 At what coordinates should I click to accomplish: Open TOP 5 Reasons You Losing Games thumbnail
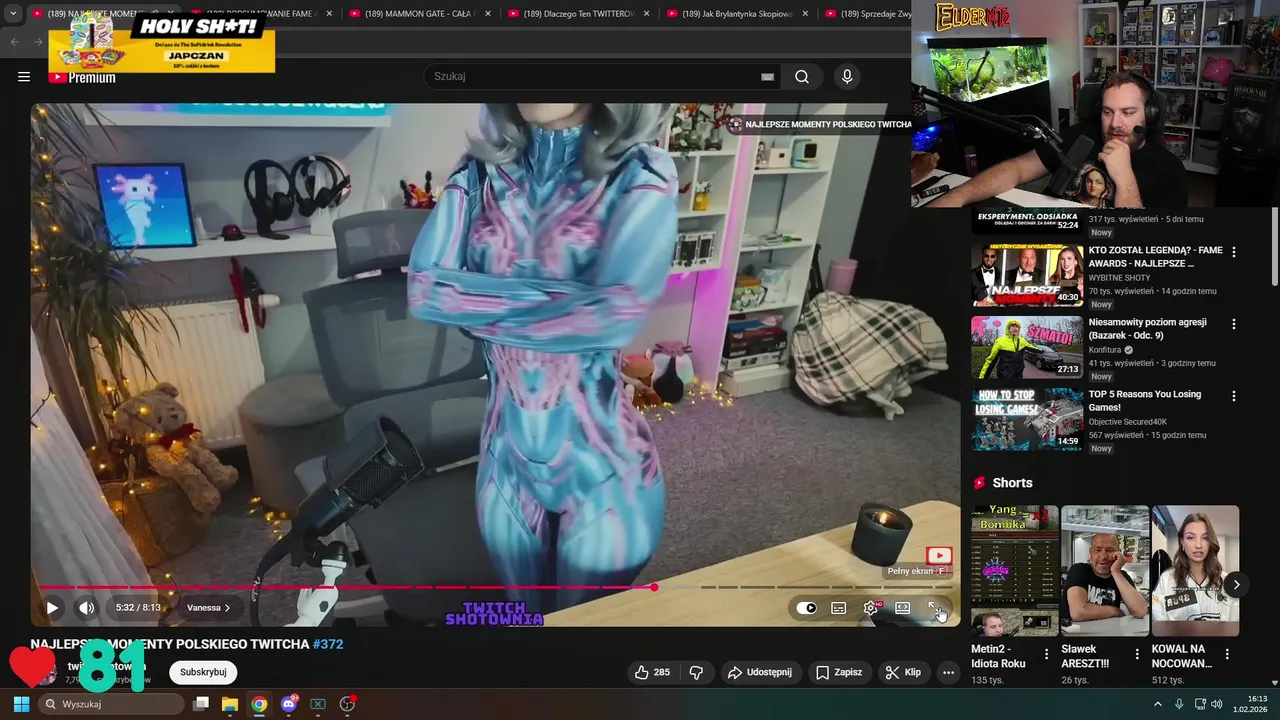tap(1027, 419)
